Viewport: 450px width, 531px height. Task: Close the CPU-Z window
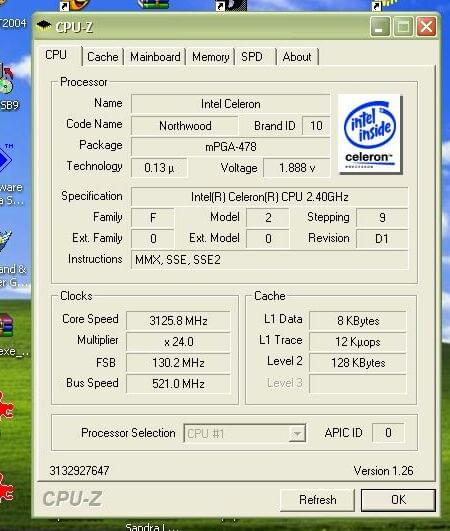point(426,26)
